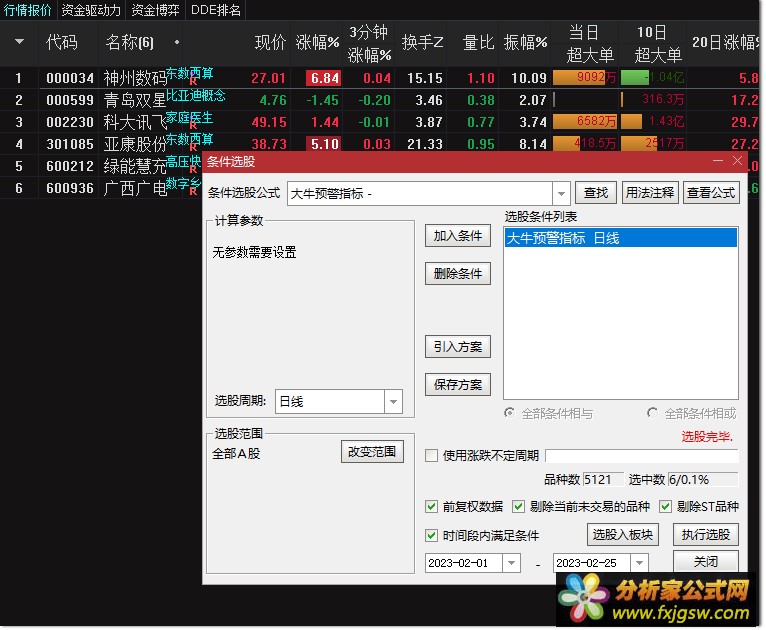Expand the 条件选股公式 dropdown arrow

pyautogui.click(x=561, y=194)
